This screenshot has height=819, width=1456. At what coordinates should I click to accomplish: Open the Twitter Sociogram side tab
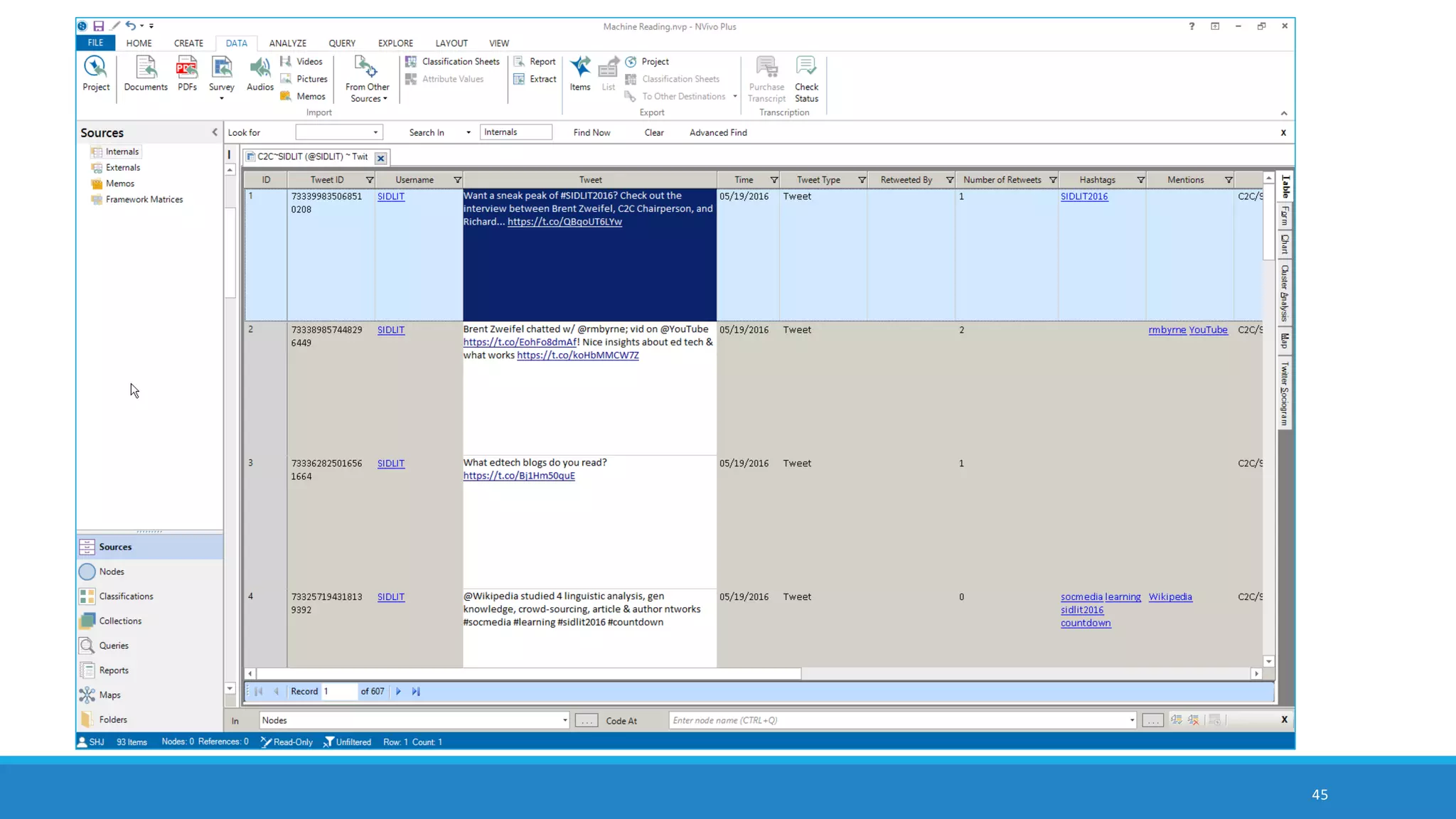[1284, 394]
